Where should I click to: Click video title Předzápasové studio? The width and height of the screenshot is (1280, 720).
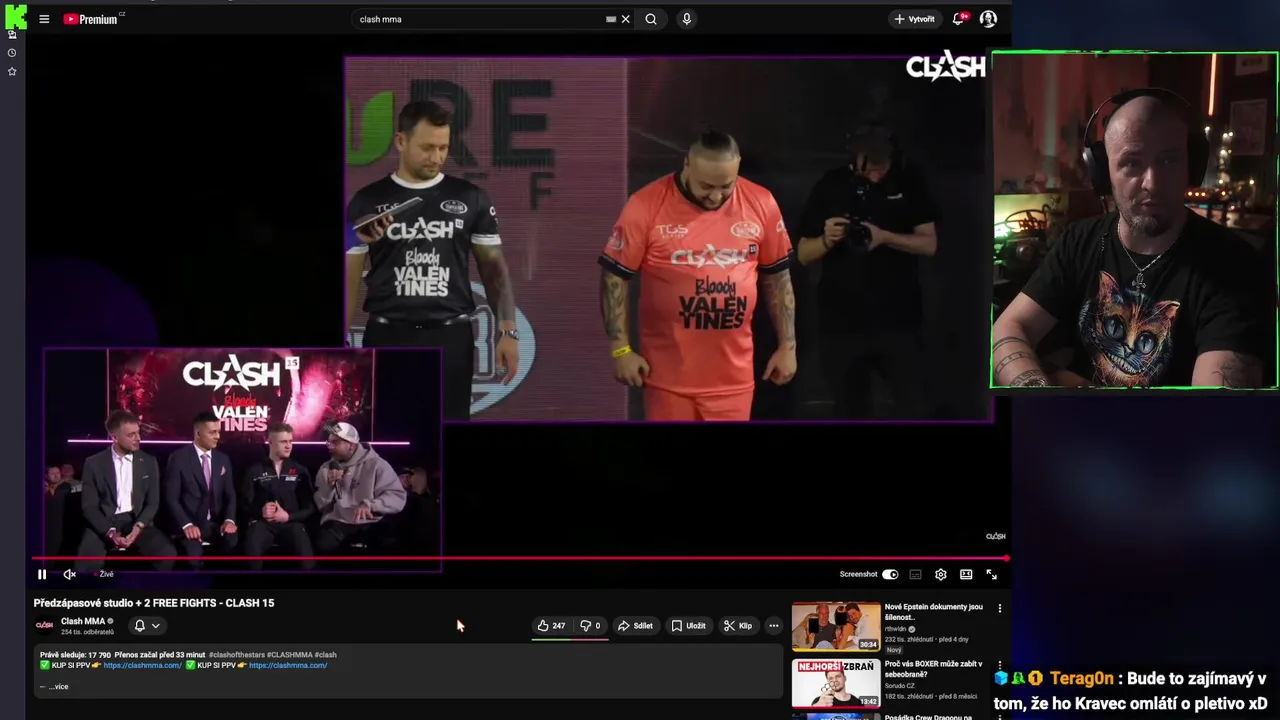click(x=154, y=603)
